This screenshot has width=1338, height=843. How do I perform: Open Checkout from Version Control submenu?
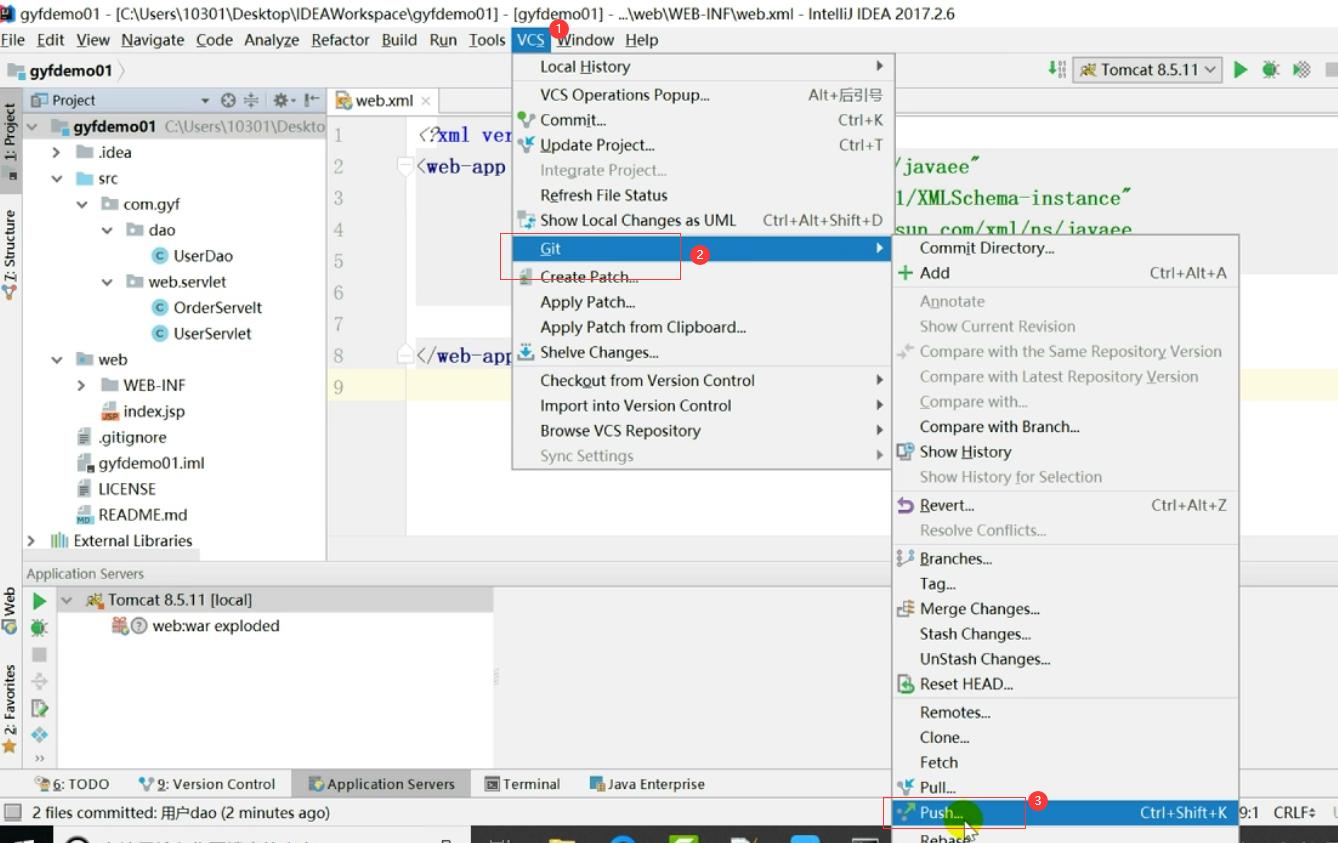point(702,380)
